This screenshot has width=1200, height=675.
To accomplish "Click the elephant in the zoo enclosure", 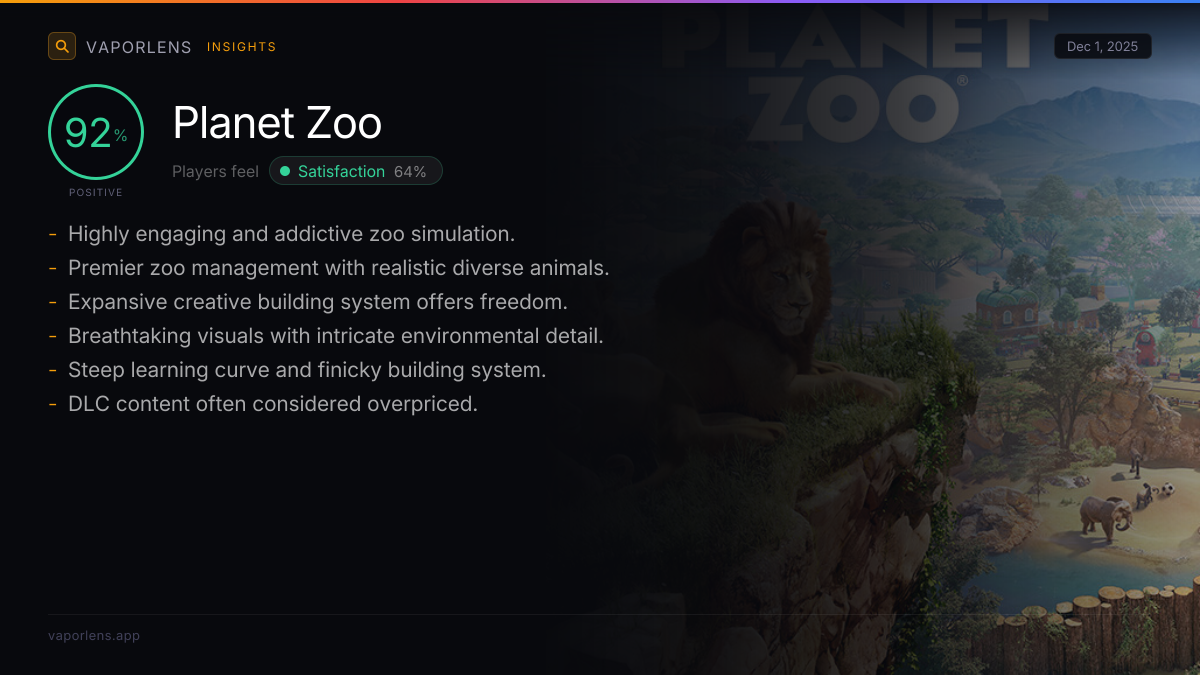I will click(1105, 514).
